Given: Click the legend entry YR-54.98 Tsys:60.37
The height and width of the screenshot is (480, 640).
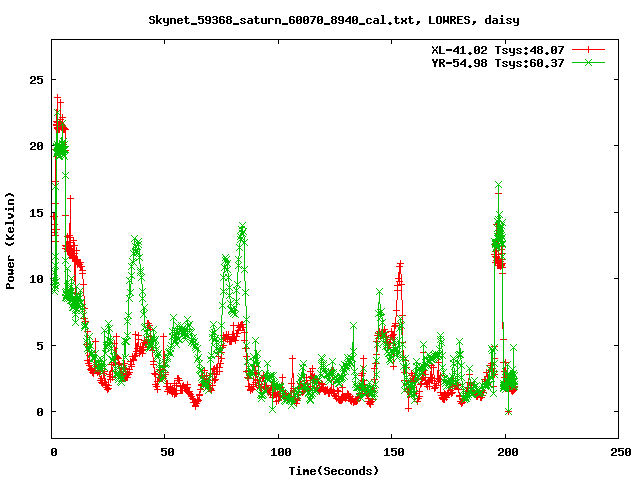Looking at the screenshot, I should [x=498, y=63].
